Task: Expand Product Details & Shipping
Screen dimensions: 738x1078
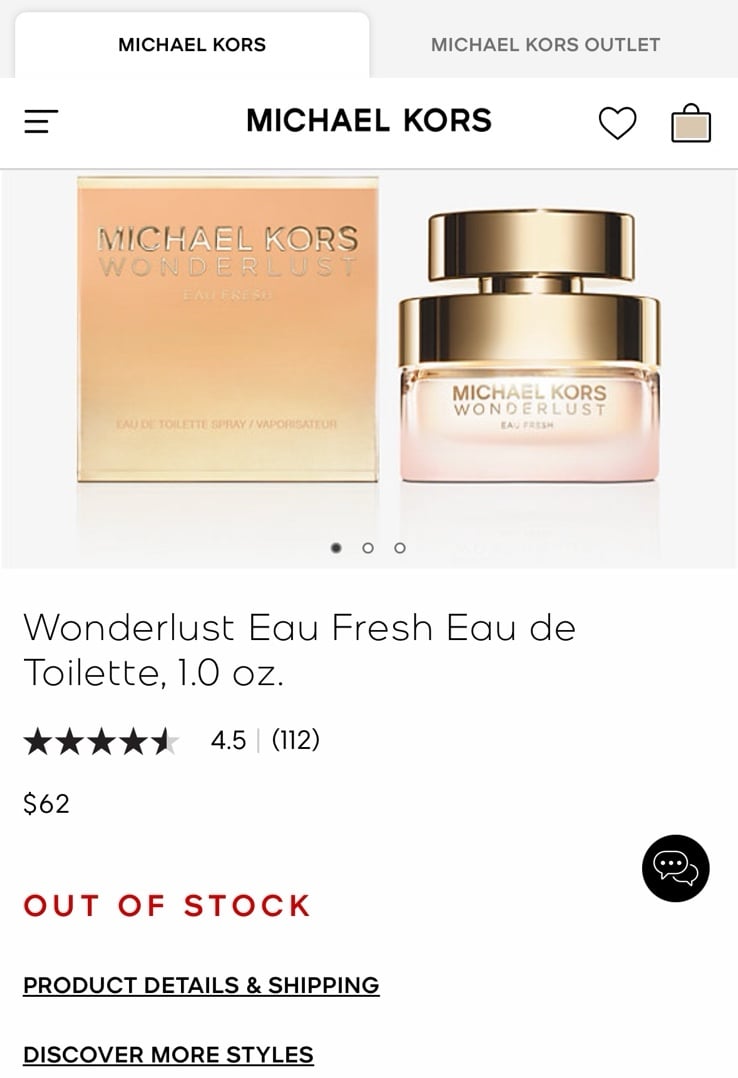Action: (x=201, y=985)
